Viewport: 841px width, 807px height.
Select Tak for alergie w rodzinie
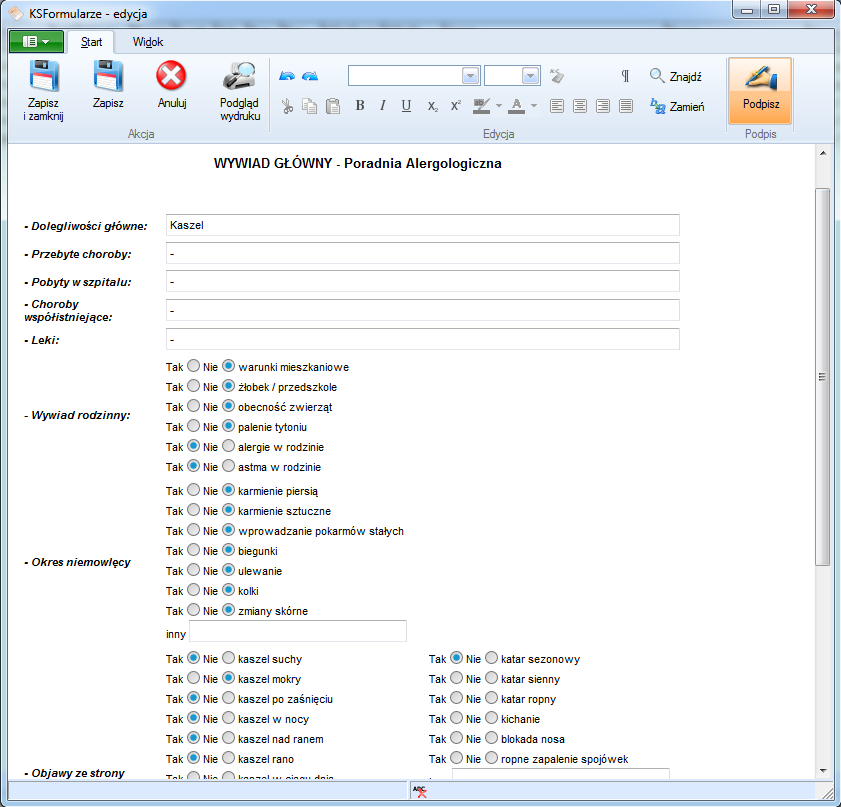pos(194,447)
